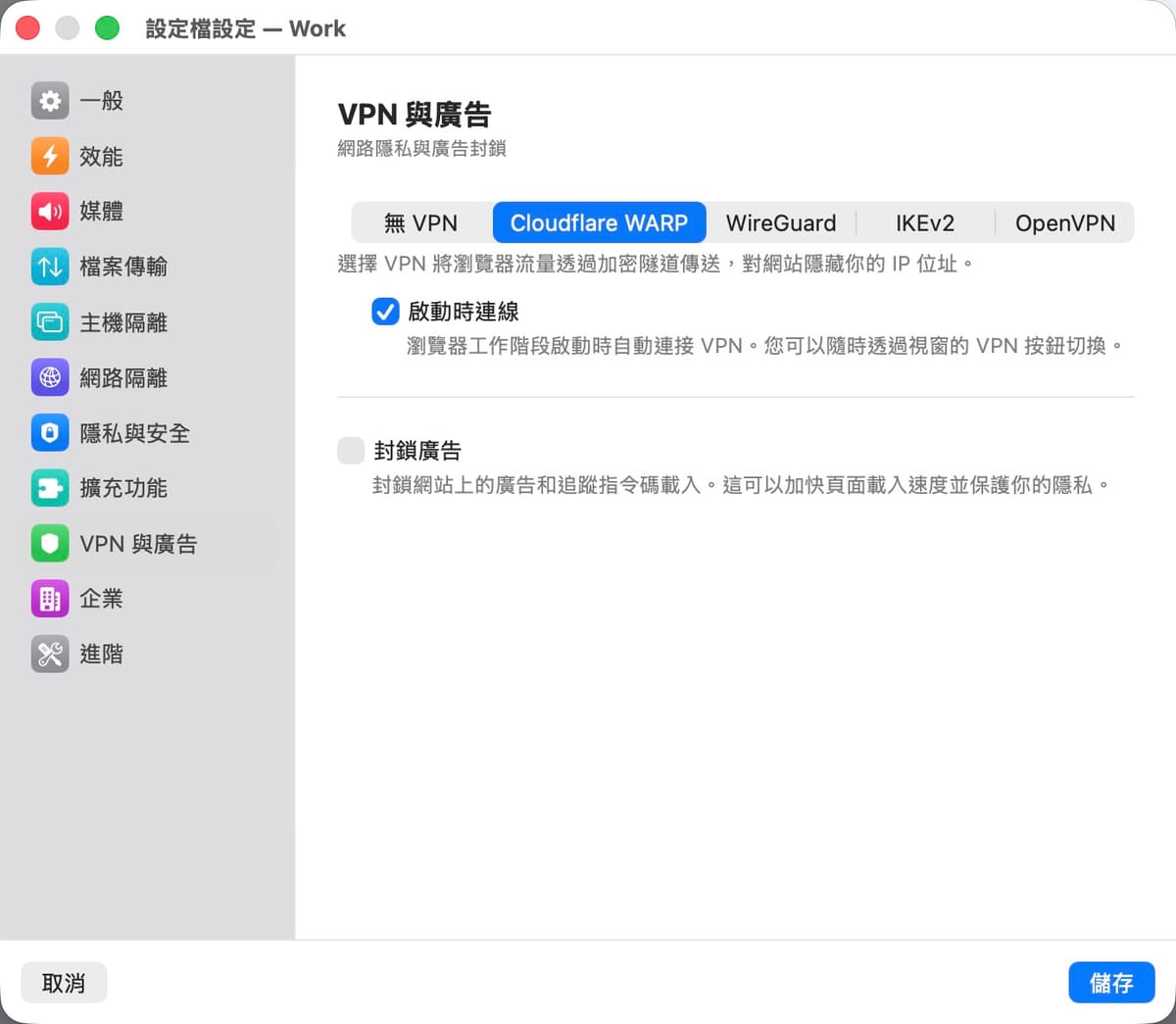The width and height of the screenshot is (1176, 1024).
Task: Switch to the OpenVPN option
Action: (1065, 222)
